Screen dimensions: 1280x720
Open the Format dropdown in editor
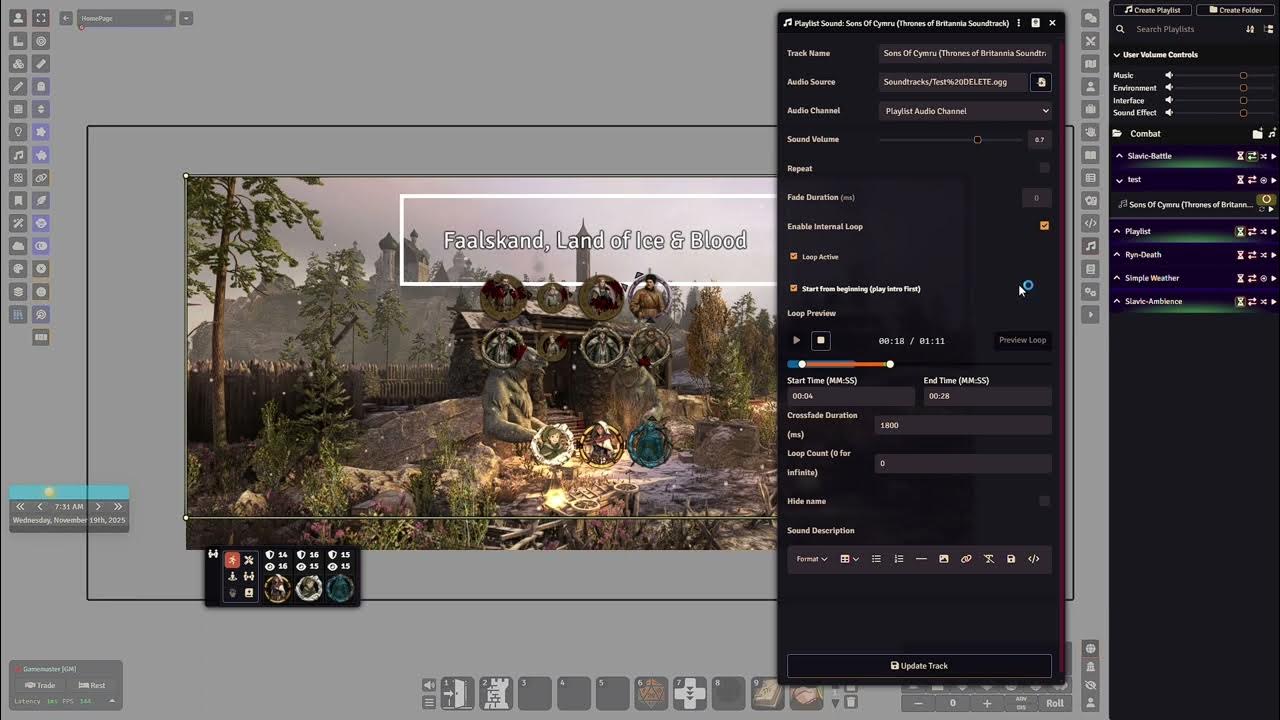(811, 559)
